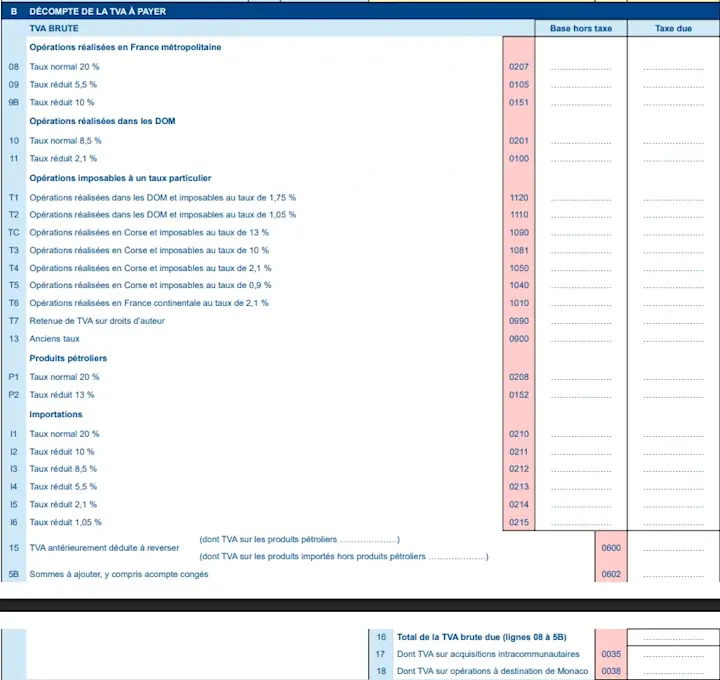Click code 1120 in the pink column

tap(519, 198)
